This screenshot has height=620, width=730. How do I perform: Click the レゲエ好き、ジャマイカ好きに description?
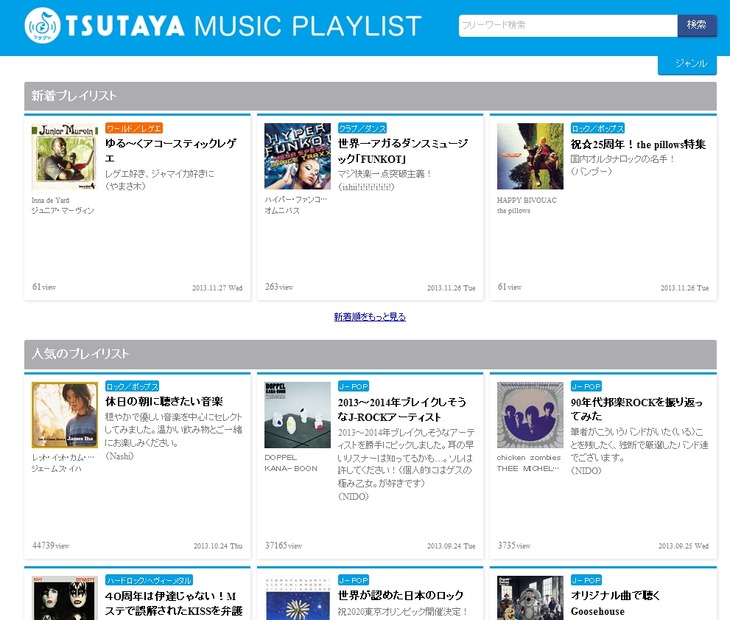tap(160, 174)
